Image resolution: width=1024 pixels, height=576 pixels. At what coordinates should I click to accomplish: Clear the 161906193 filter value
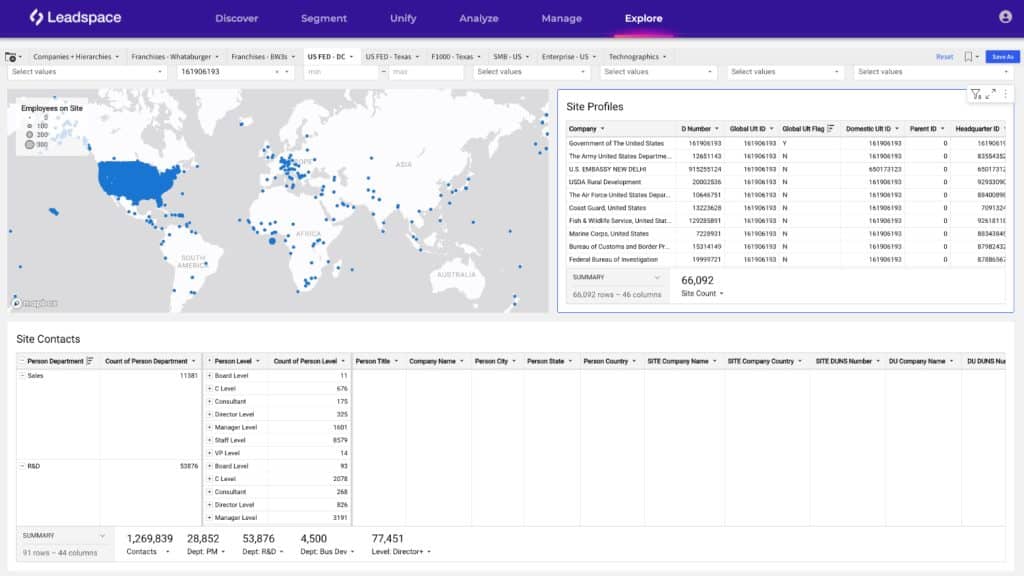pos(277,72)
